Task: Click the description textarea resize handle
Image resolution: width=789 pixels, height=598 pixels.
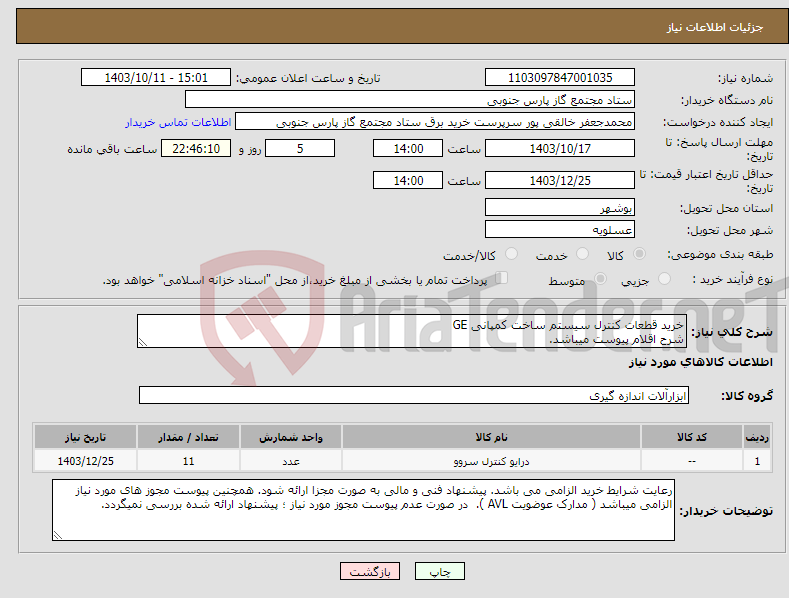Action: coord(143,342)
